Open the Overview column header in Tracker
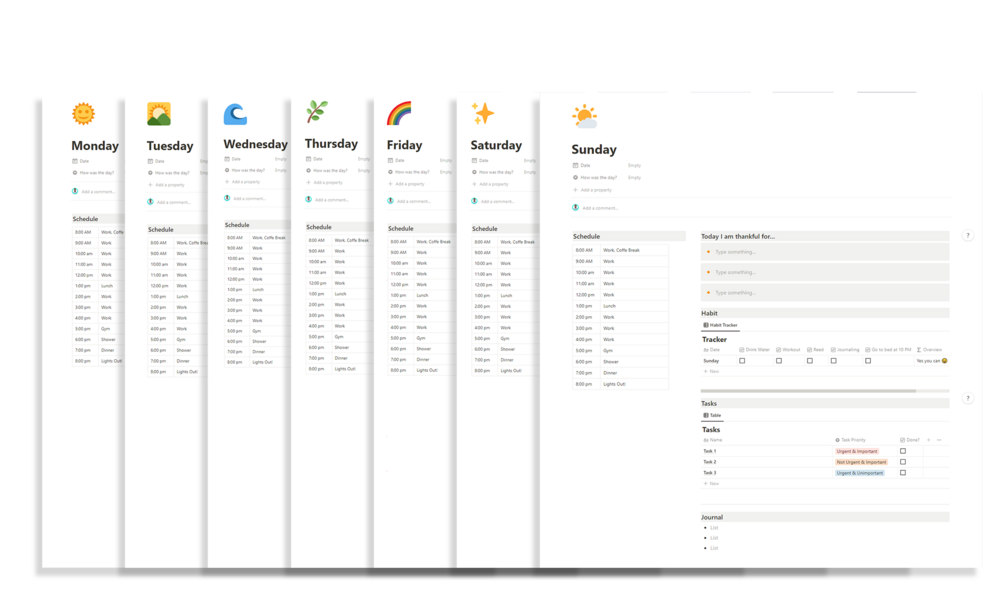 pyautogui.click(x=929, y=350)
